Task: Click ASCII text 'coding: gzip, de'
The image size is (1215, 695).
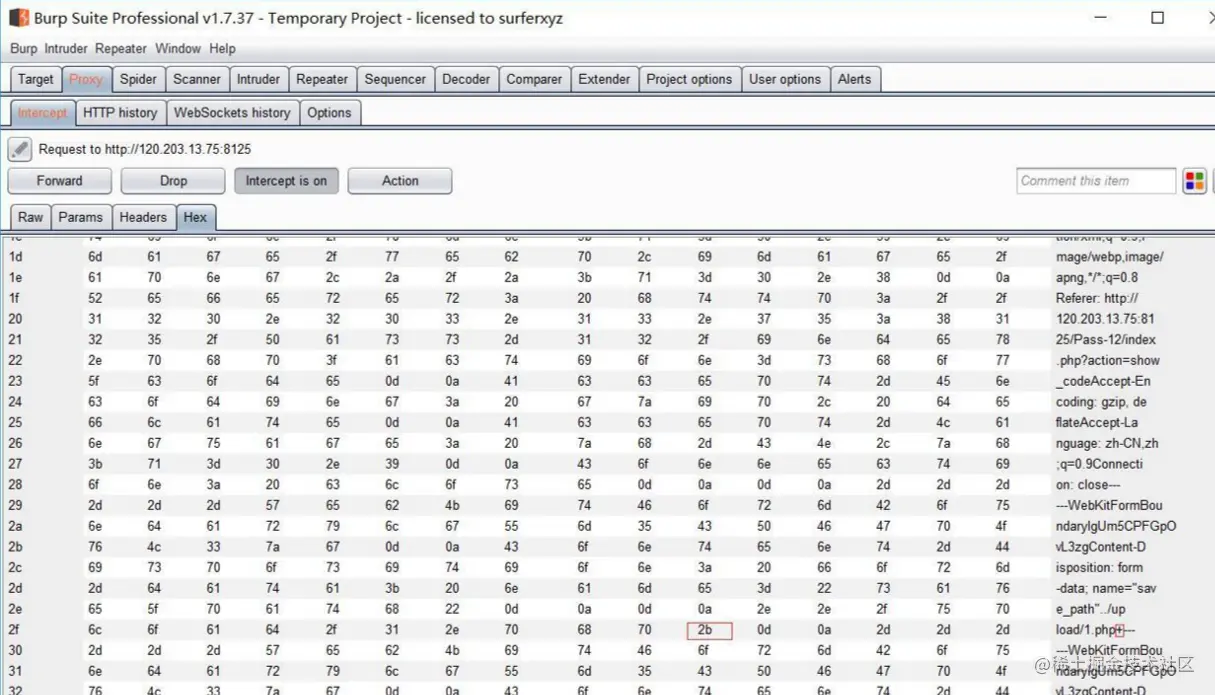Action: [x=1101, y=402]
